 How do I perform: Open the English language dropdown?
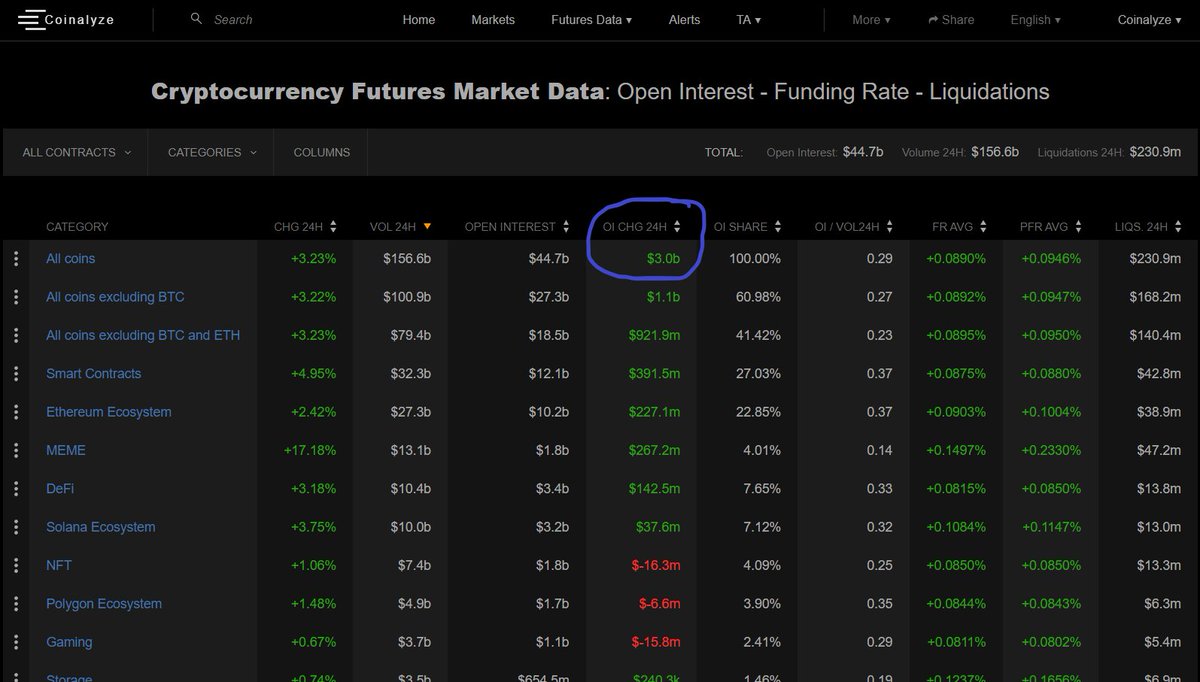click(x=1035, y=20)
